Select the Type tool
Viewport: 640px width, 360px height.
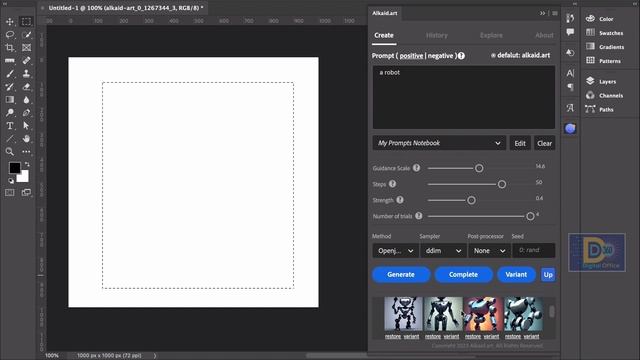[x=10, y=126]
